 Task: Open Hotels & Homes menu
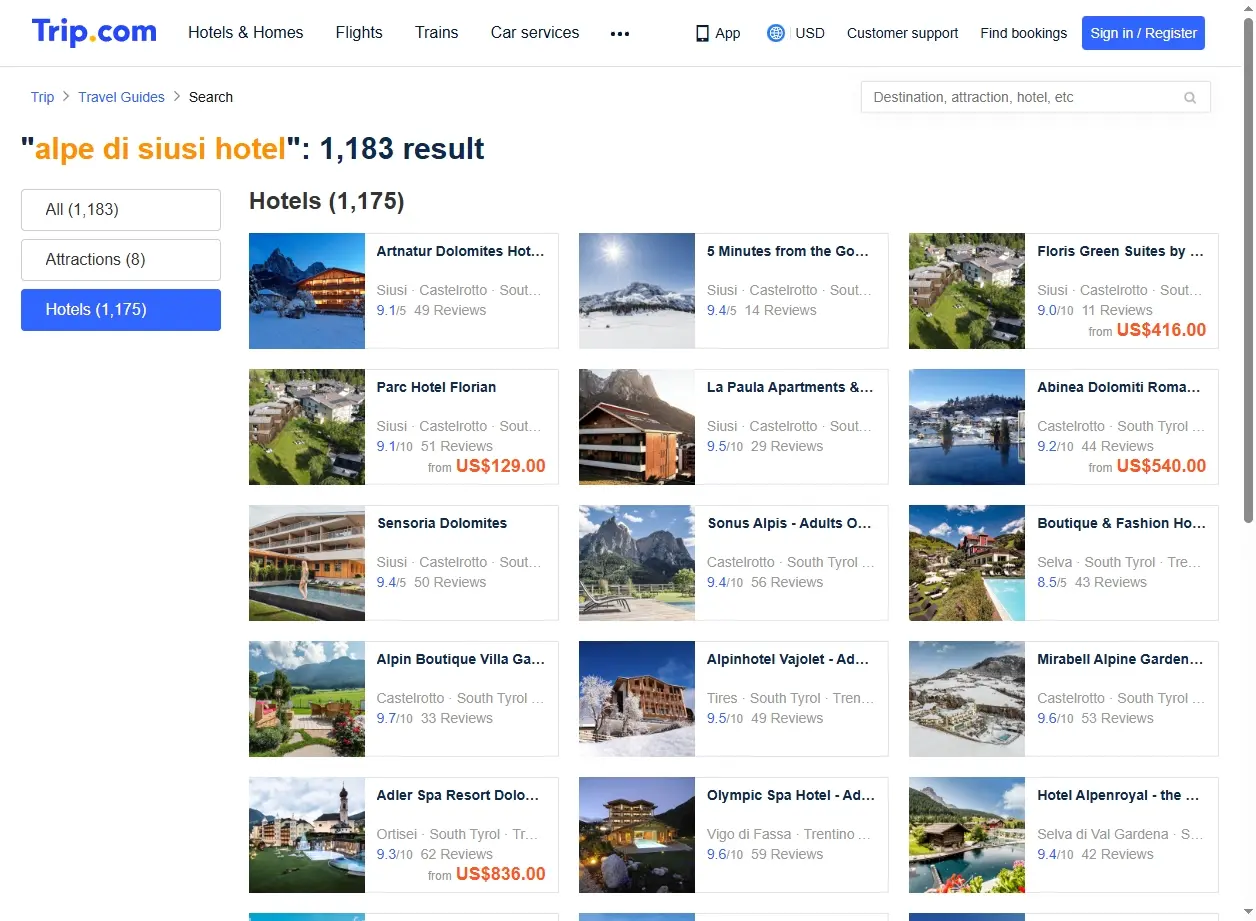click(246, 33)
